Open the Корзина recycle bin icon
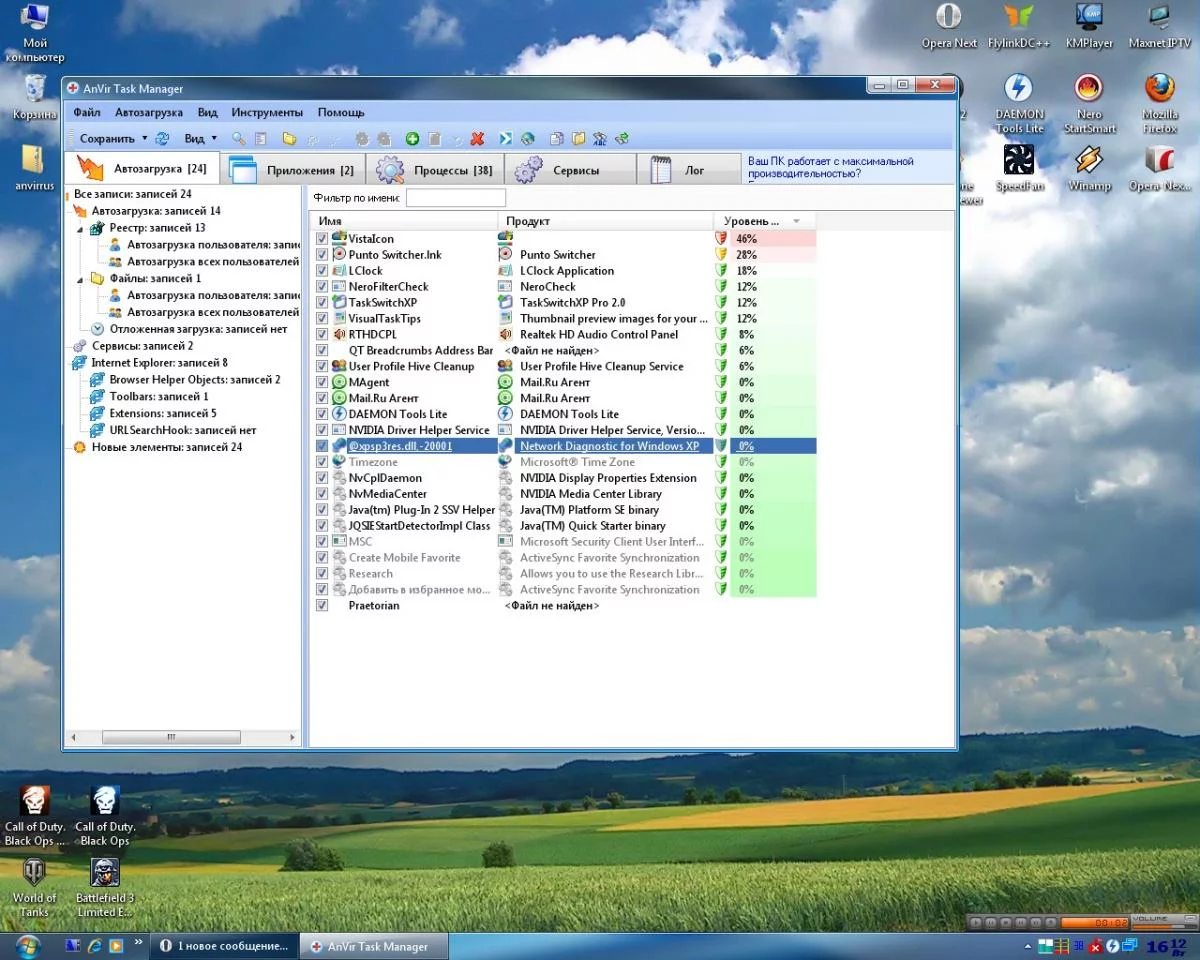Image resolution: width=1200 pixels, height=960 pixels. (x=34, y=96)
